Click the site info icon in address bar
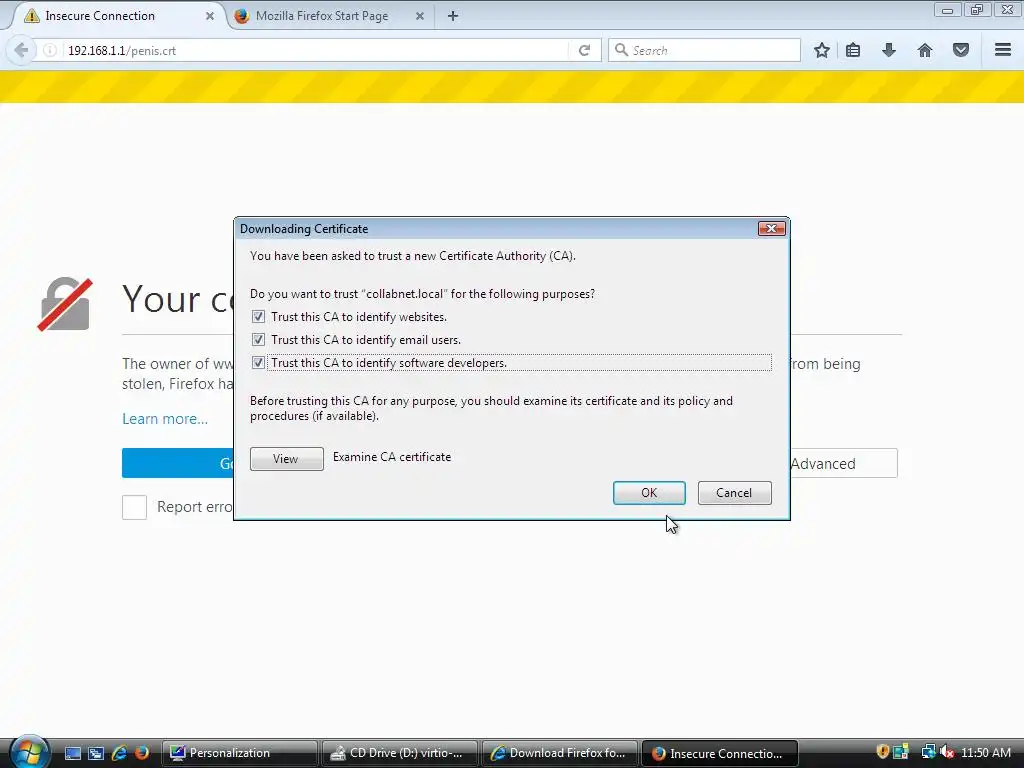The image size is (1024, 768). [x=50, y=50]
